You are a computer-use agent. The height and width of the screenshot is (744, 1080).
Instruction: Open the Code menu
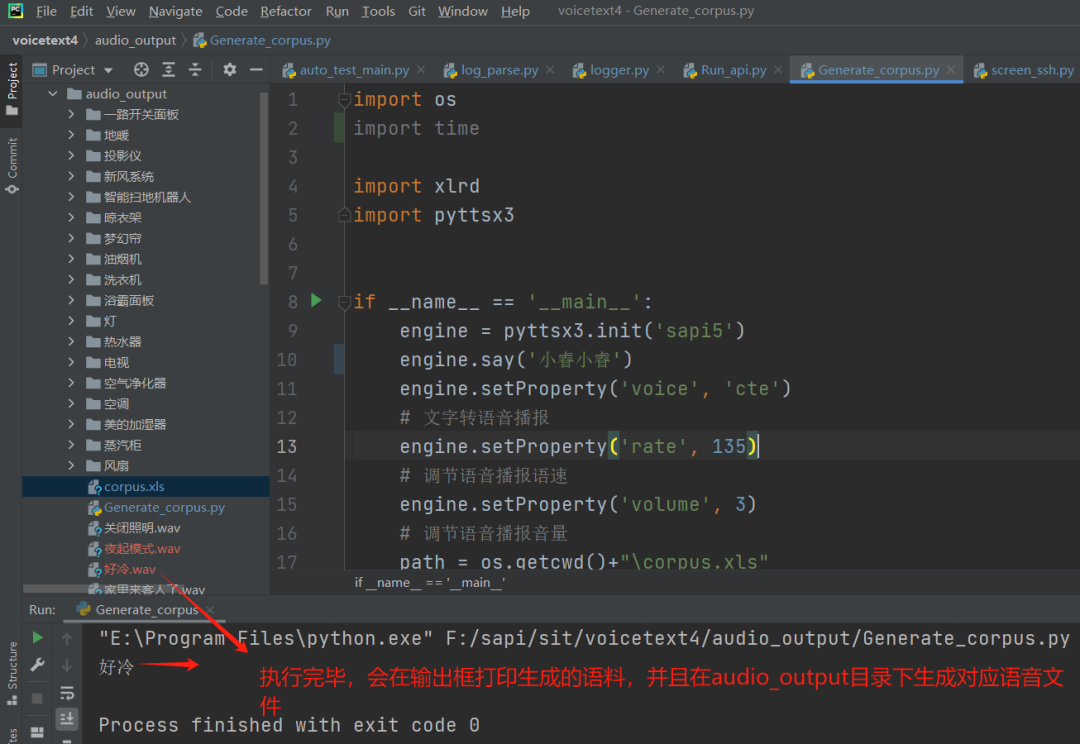pos(231,11)
